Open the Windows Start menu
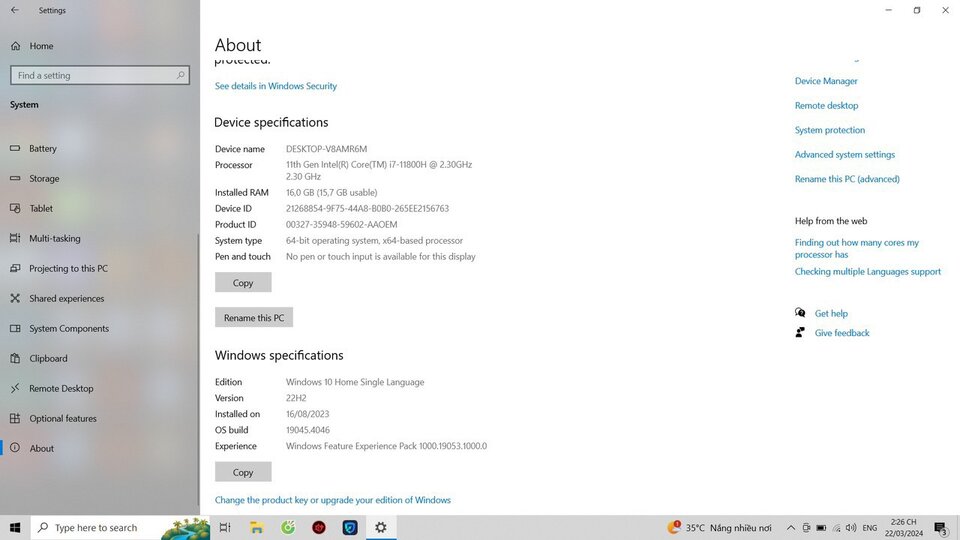Viewport: 960px width, 540px height. click(15, 527)
